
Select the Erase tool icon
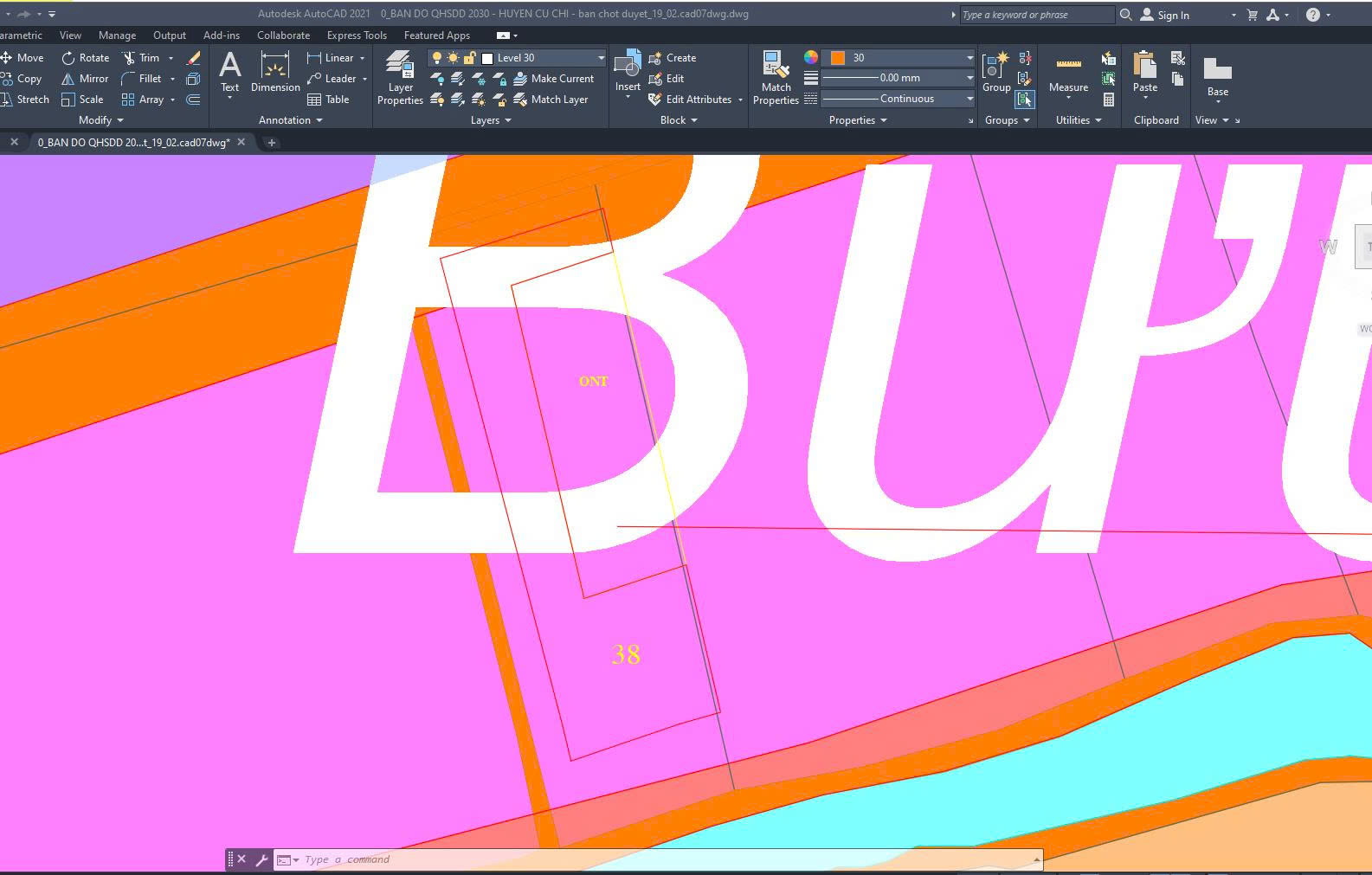pos(193,58)
